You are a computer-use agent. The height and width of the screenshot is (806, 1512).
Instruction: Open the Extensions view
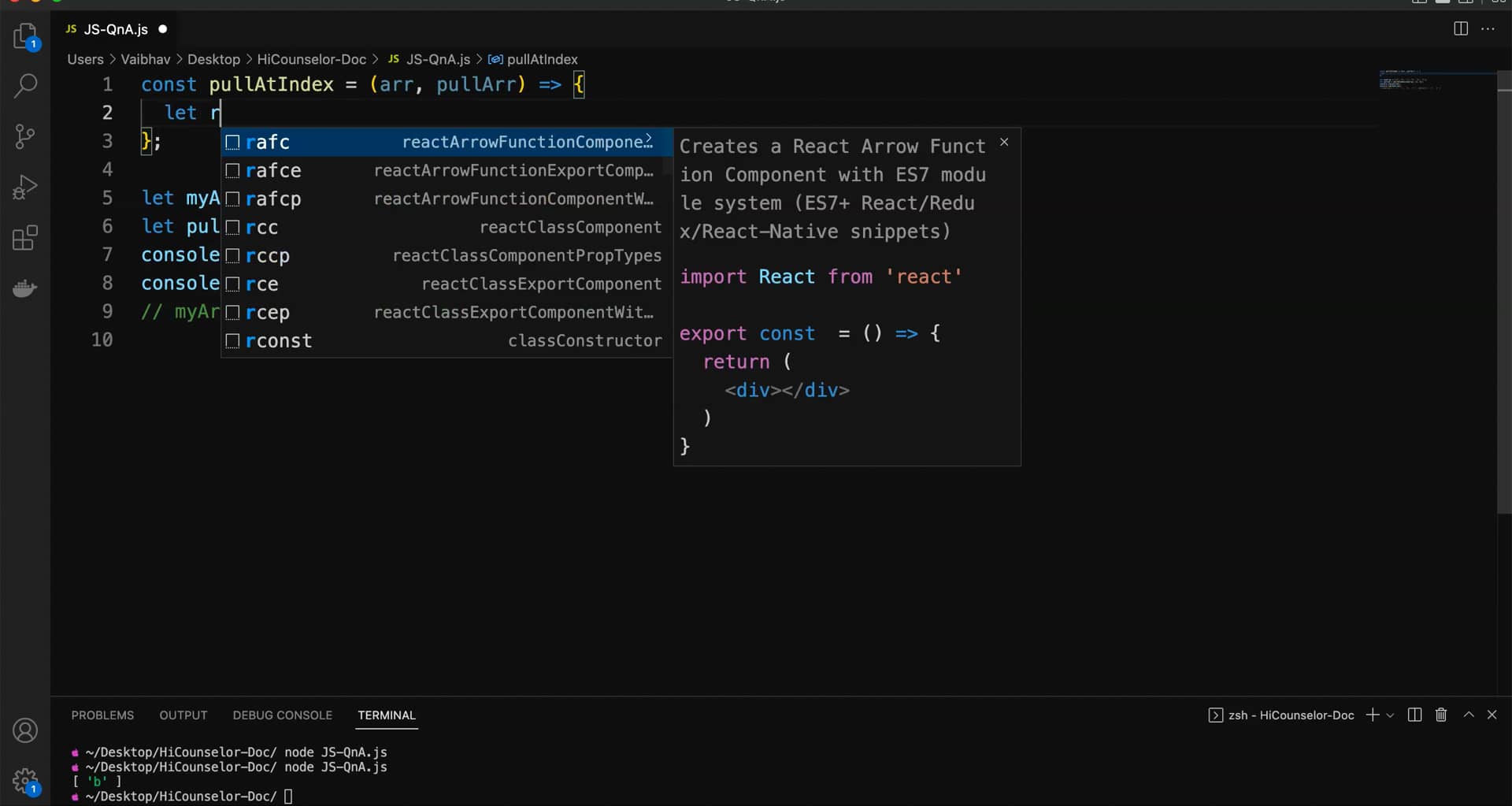pyautogui.click(x=25, y=237)
